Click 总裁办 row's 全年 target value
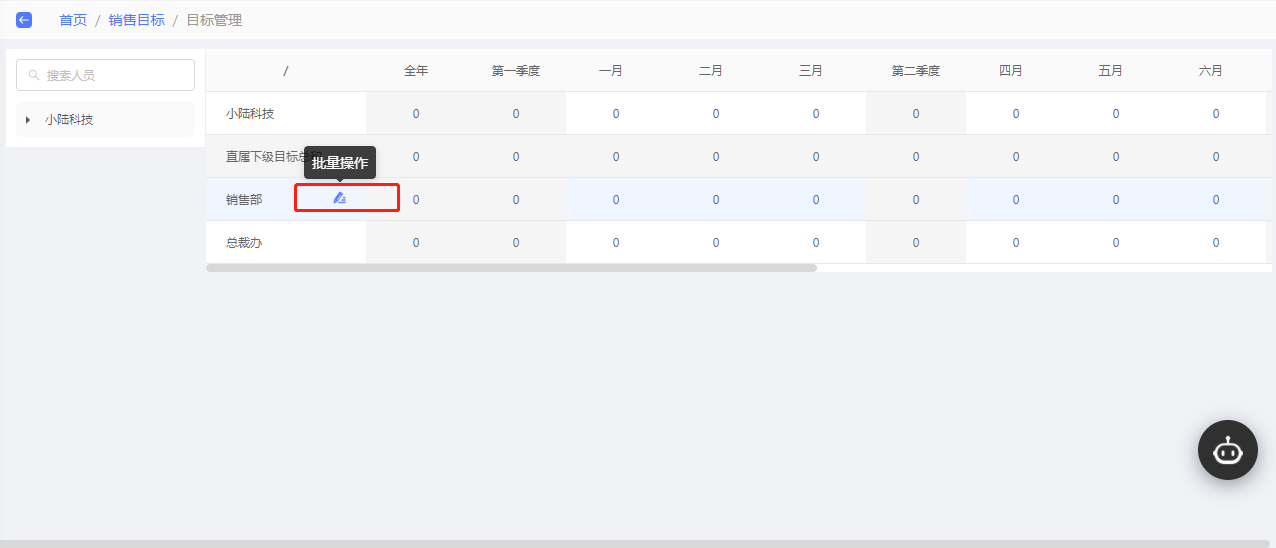The image size is (1276, 548). click(416, 243)
